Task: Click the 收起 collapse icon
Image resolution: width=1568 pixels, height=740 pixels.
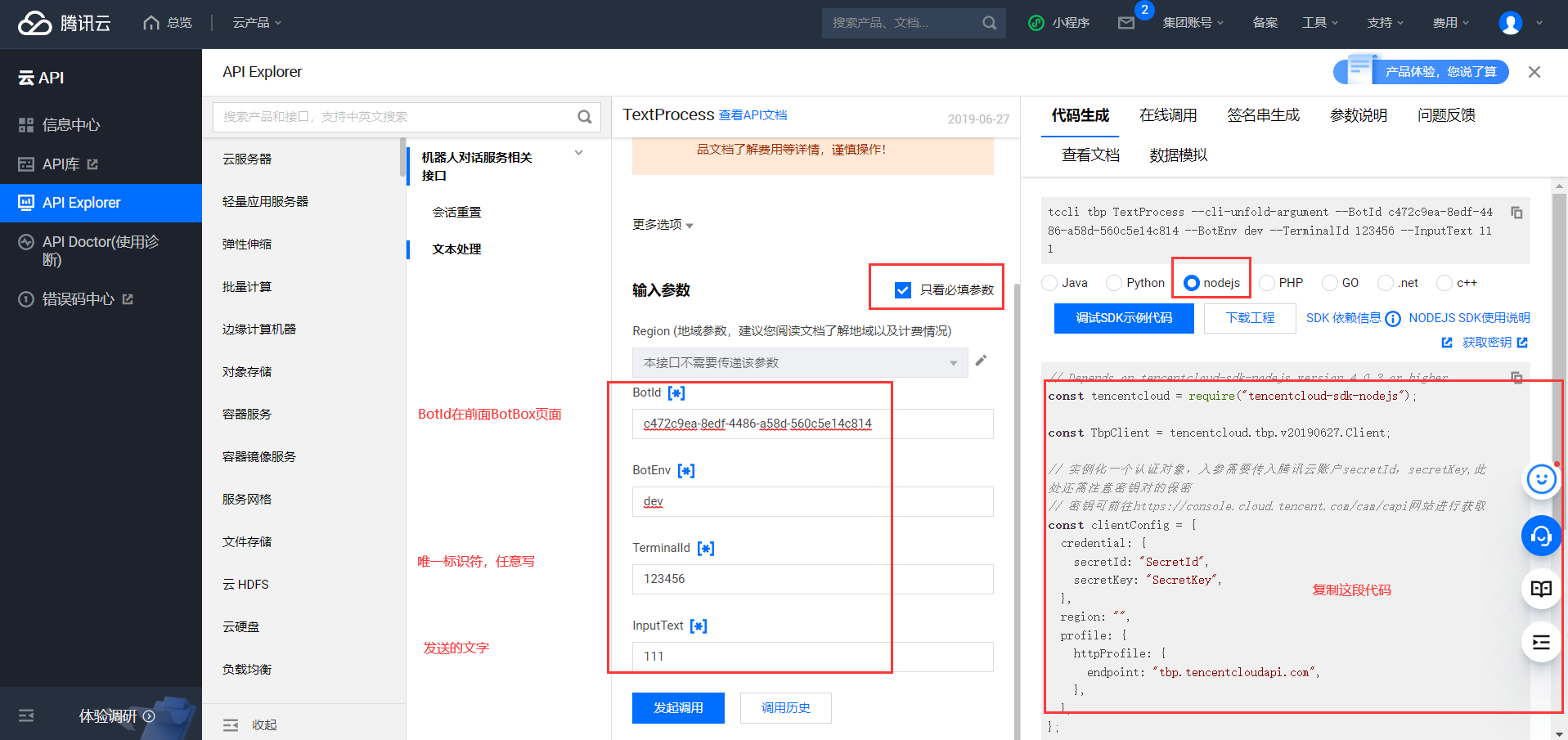Action: [x=231, y=725]
